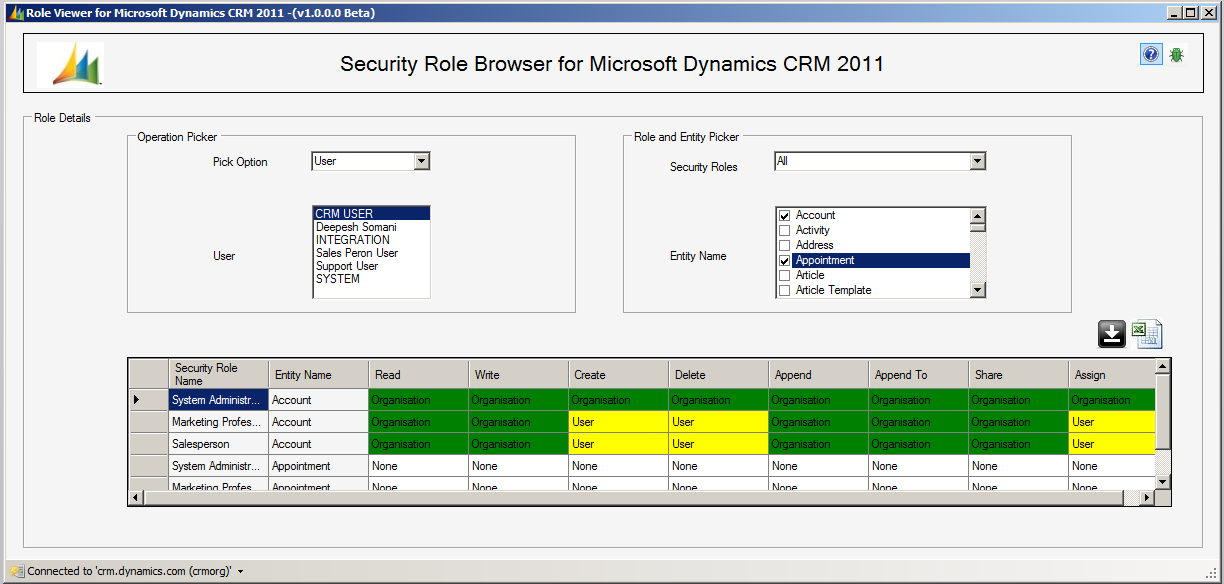Click the Salesperson row's yellow Delete cell
This screenshot has height=584, width=1224.
click(x=718, y=443)
